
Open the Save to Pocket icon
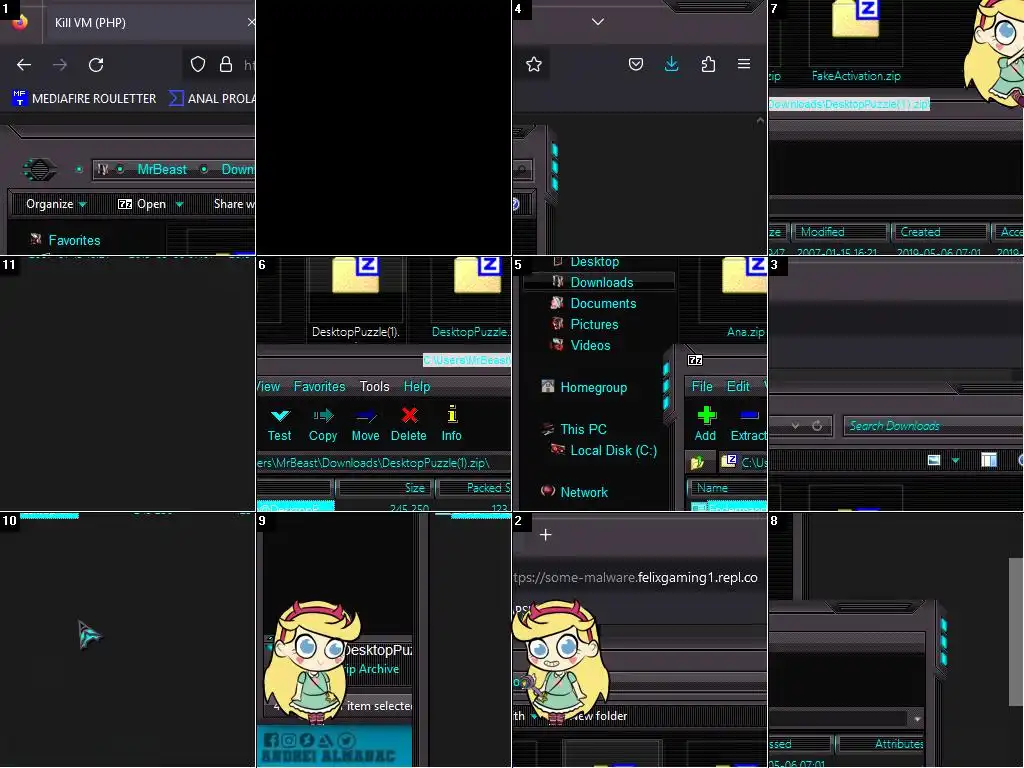636,64
